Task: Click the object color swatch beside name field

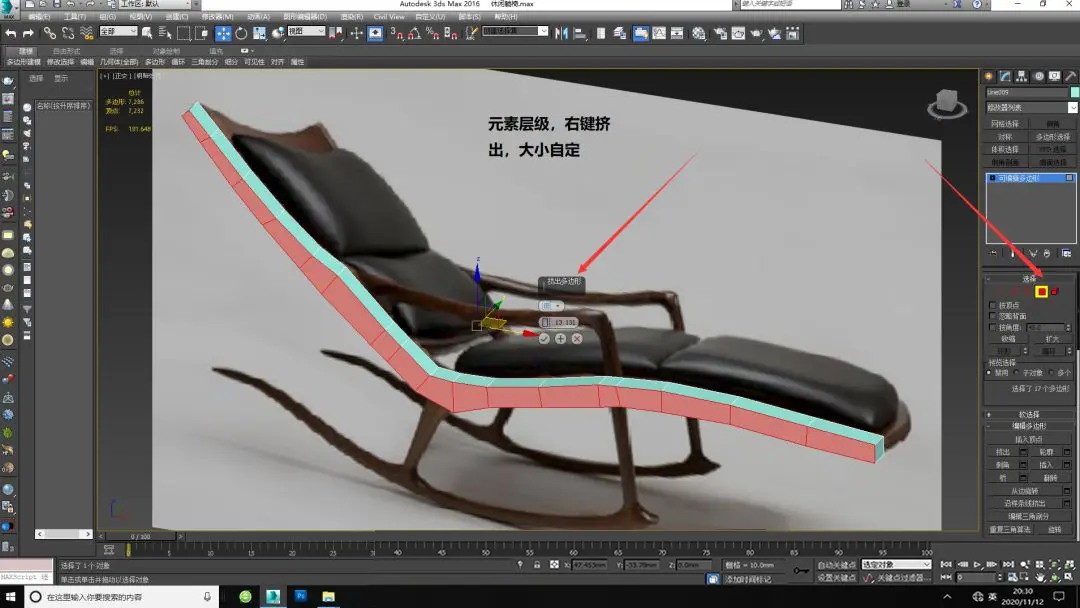Action: pos(1074,92)
